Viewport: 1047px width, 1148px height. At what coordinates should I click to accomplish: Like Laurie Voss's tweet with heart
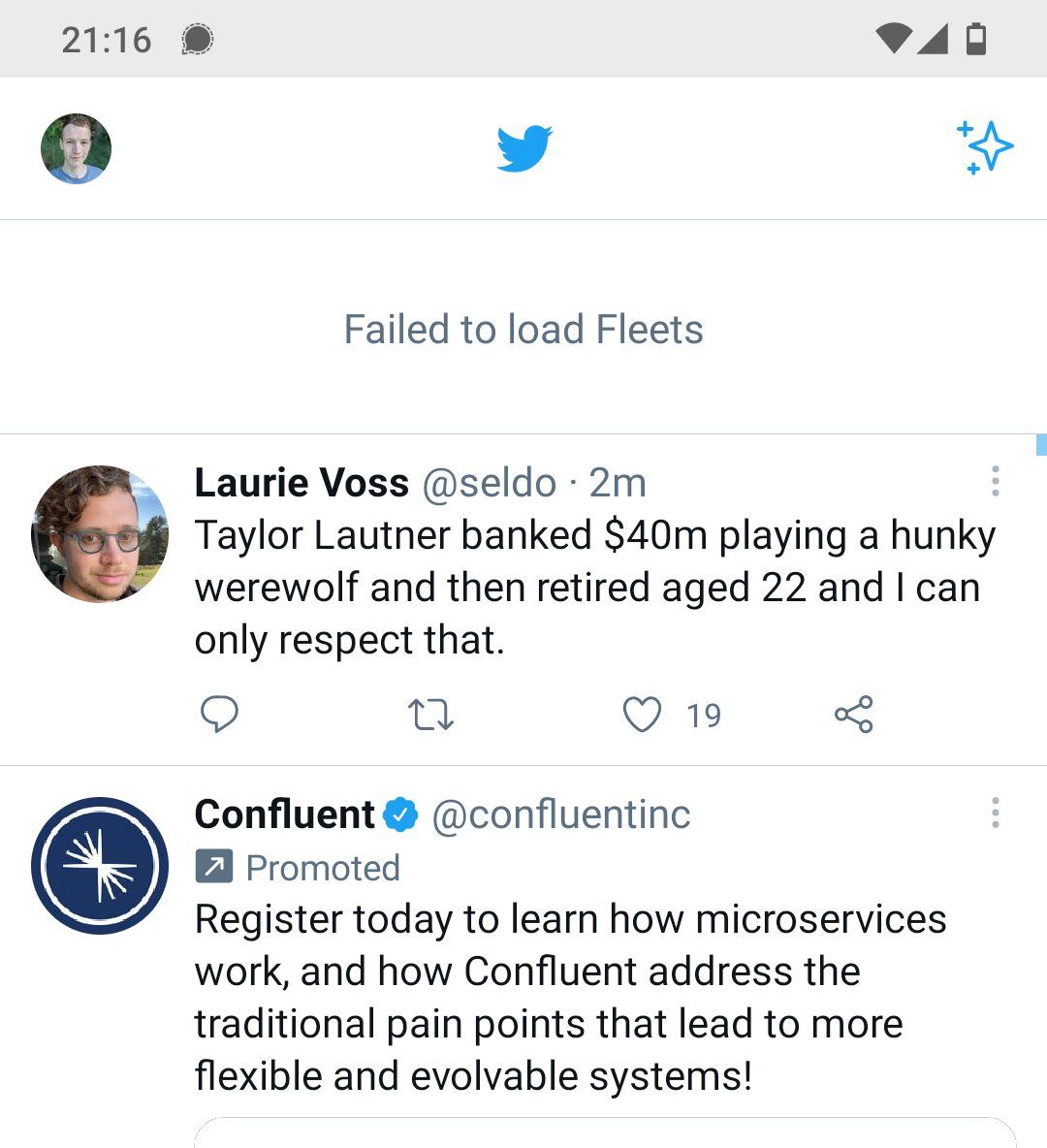642,715
